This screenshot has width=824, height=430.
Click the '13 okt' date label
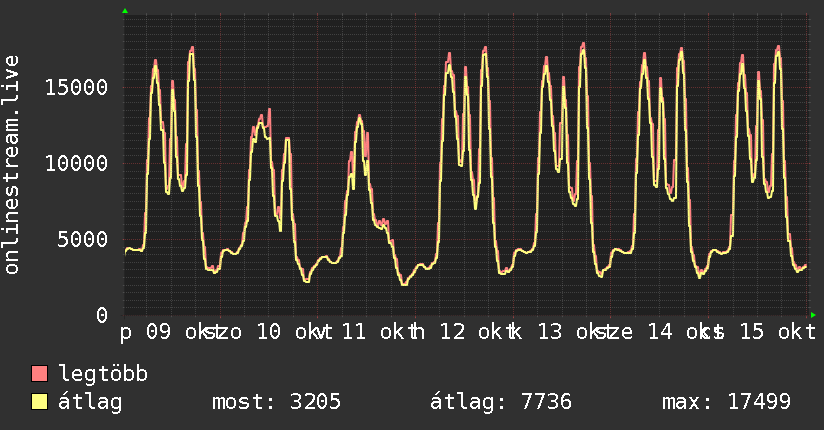tap(569, 332)
